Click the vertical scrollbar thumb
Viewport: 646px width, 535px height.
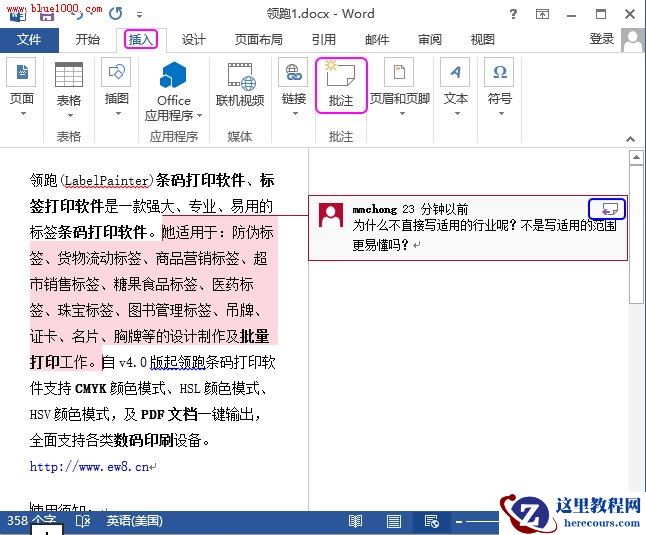637,234
